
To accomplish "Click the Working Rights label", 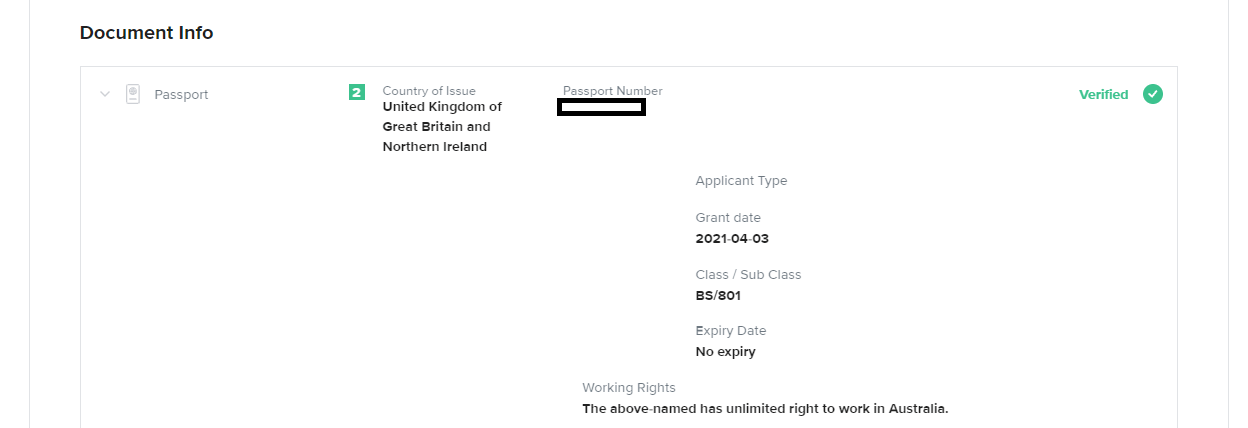I will pos(629,388).
